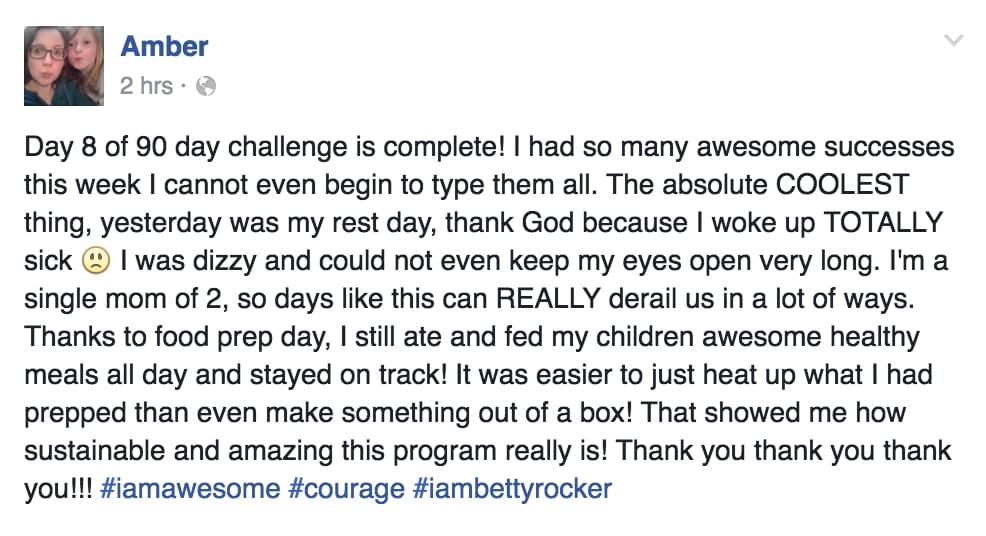Click 'you!!!' before the hashtags

tap(58, 489)
